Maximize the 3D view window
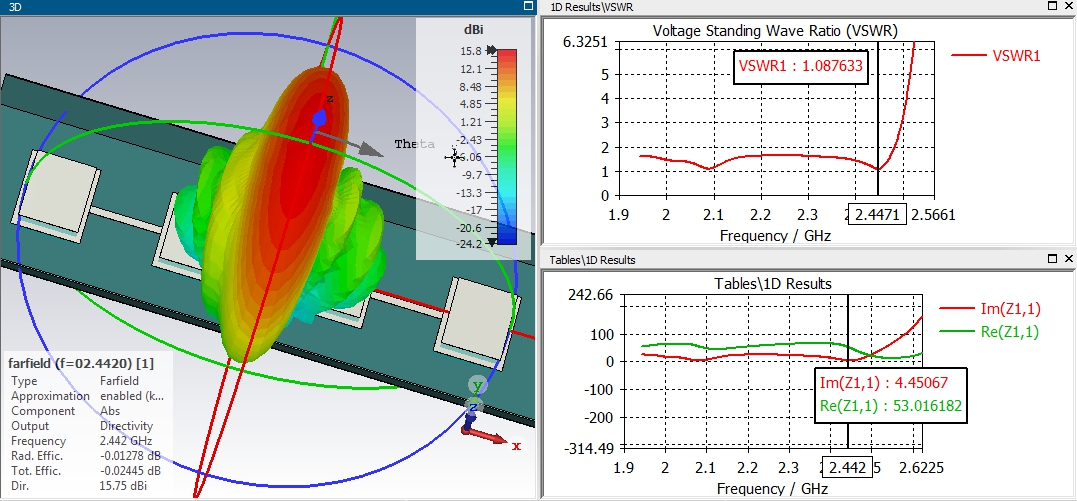The width and height of the screenshot is (1077, 501). pos(528,6)
